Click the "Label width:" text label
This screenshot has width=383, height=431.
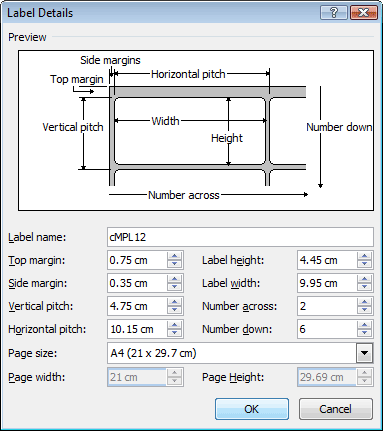231,283
